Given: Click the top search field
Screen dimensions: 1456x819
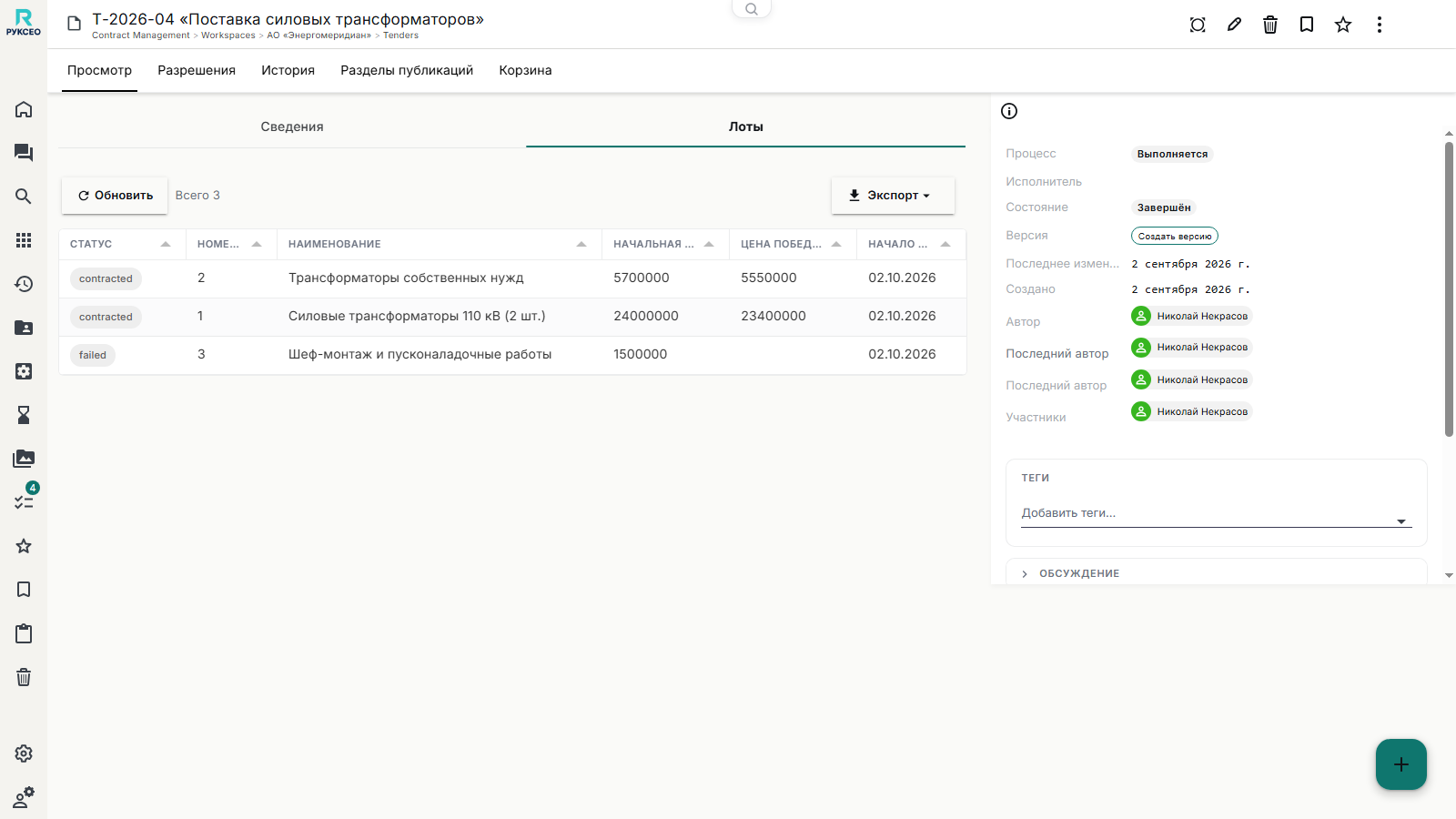Looking at the screenshot, I should 752,9.
